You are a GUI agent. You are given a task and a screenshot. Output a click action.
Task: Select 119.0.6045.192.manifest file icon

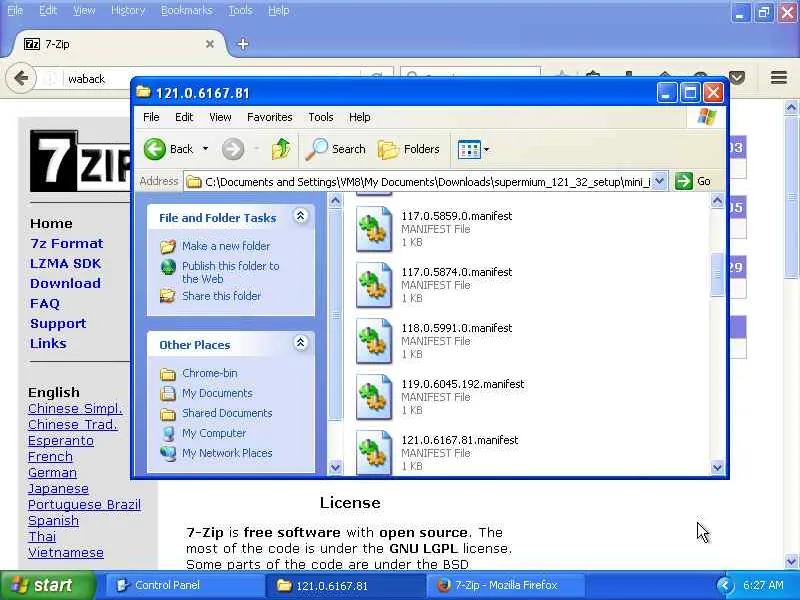coord(374,397)
